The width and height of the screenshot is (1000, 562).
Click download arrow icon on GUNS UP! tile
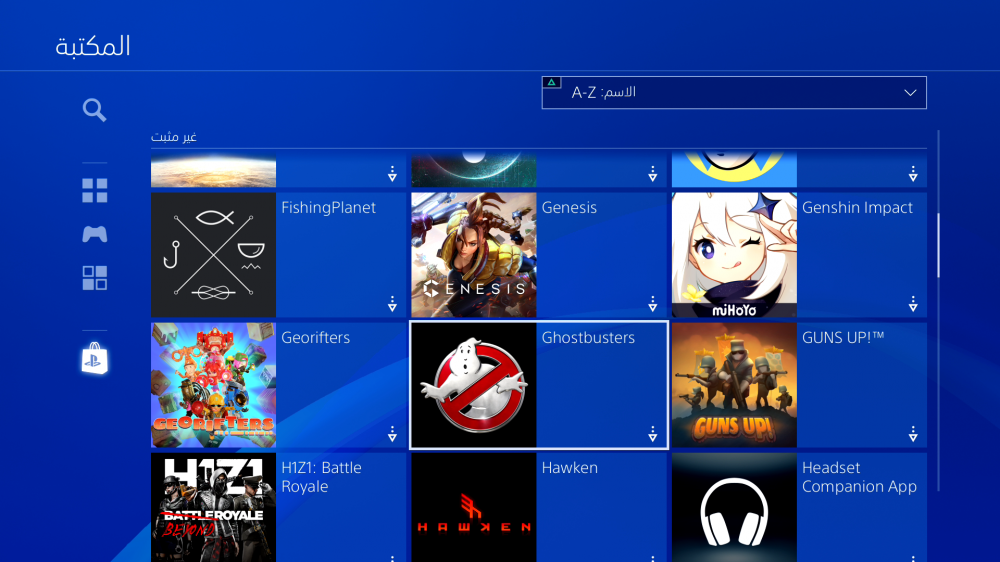pos(913,434)
